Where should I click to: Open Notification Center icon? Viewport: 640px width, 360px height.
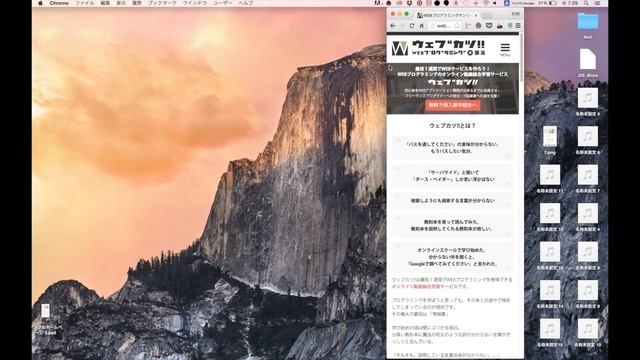tap(597, 3)
